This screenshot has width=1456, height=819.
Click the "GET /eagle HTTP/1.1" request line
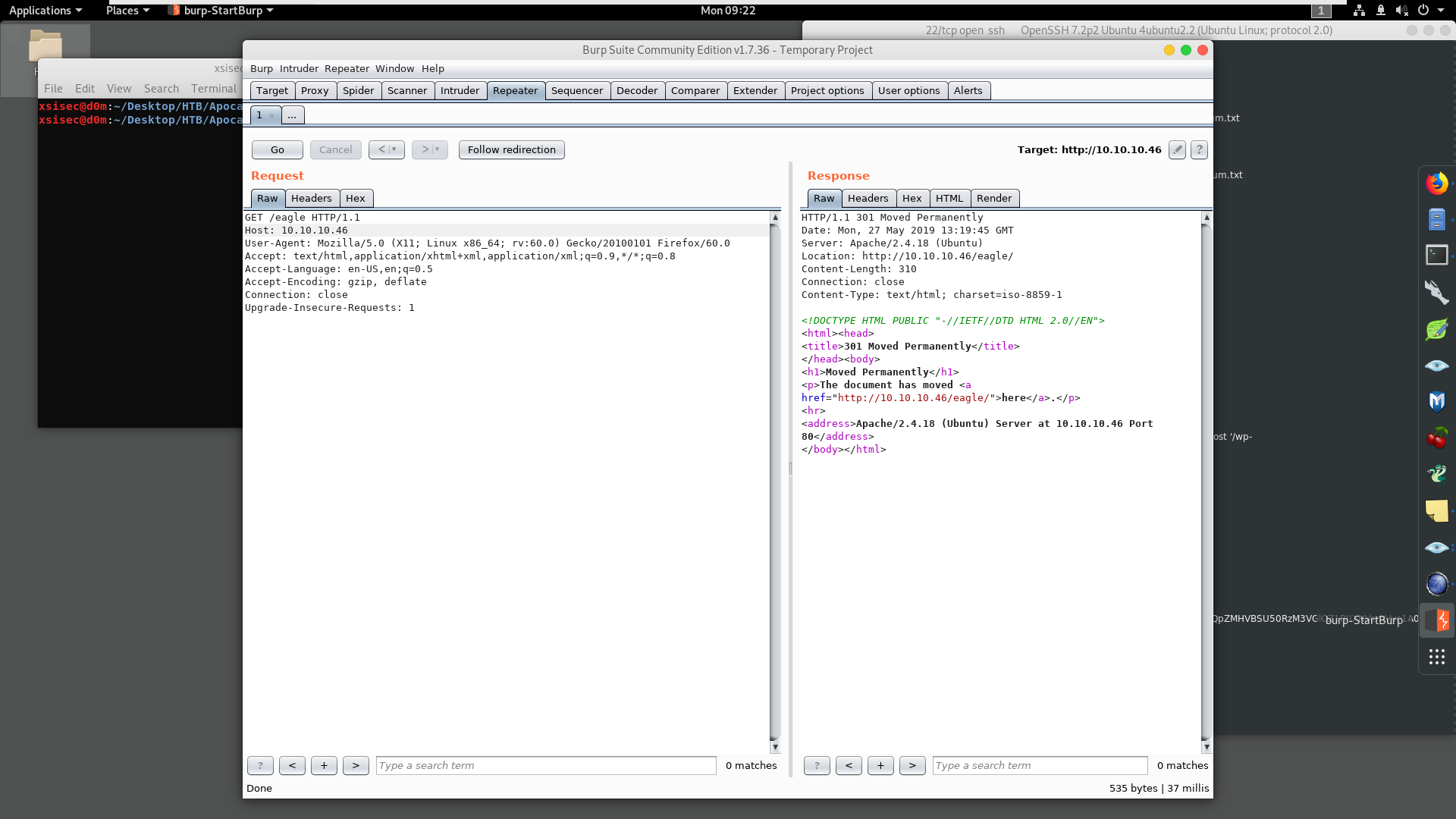click(303, 218)
